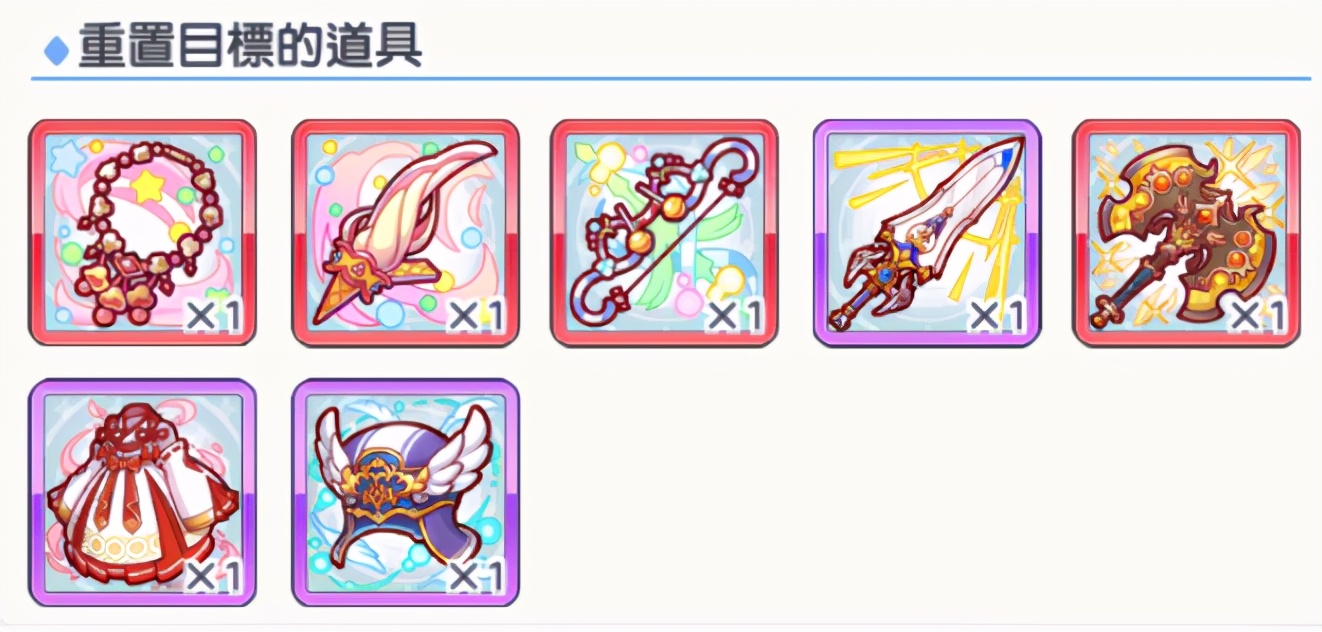Pick the golden double-bladed battle axe

pos(1187,233)
